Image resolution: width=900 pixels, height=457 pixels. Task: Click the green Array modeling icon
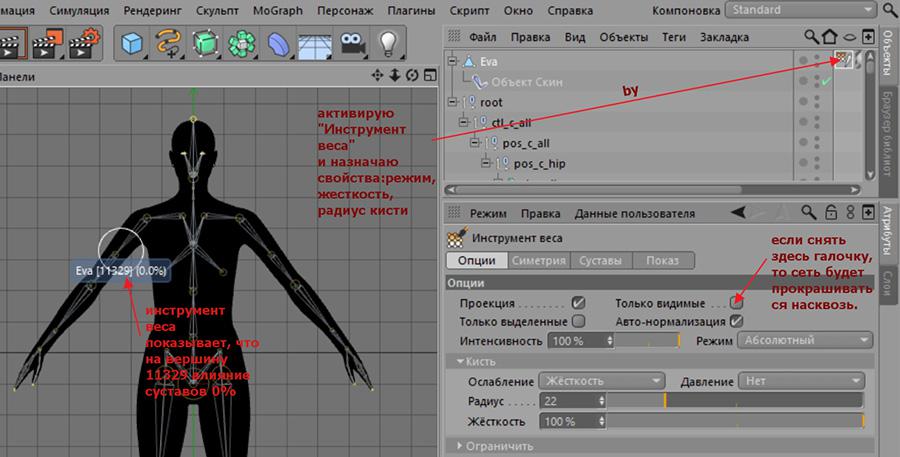(x=242, y=44)
